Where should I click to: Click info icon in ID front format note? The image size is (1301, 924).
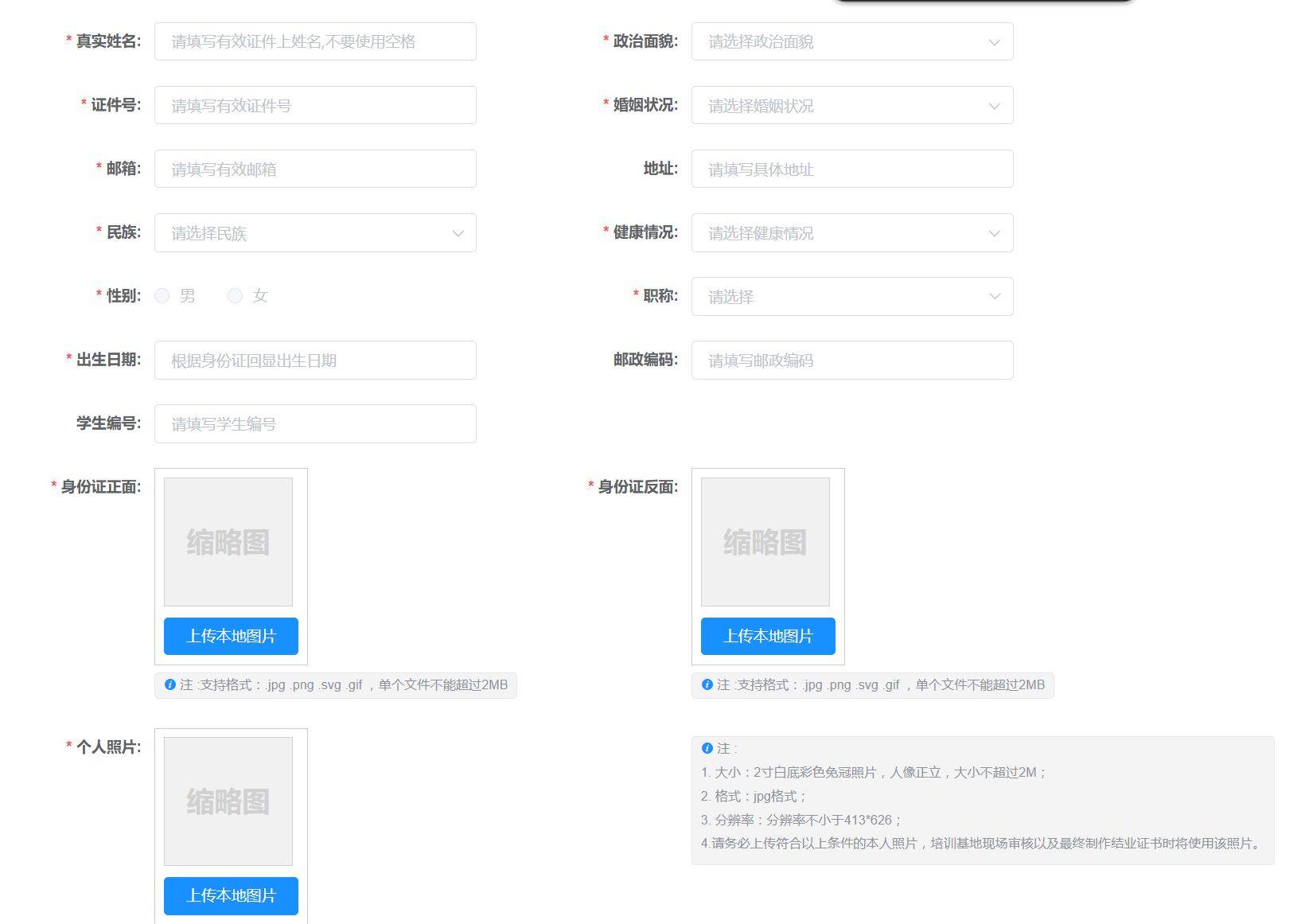170,684
